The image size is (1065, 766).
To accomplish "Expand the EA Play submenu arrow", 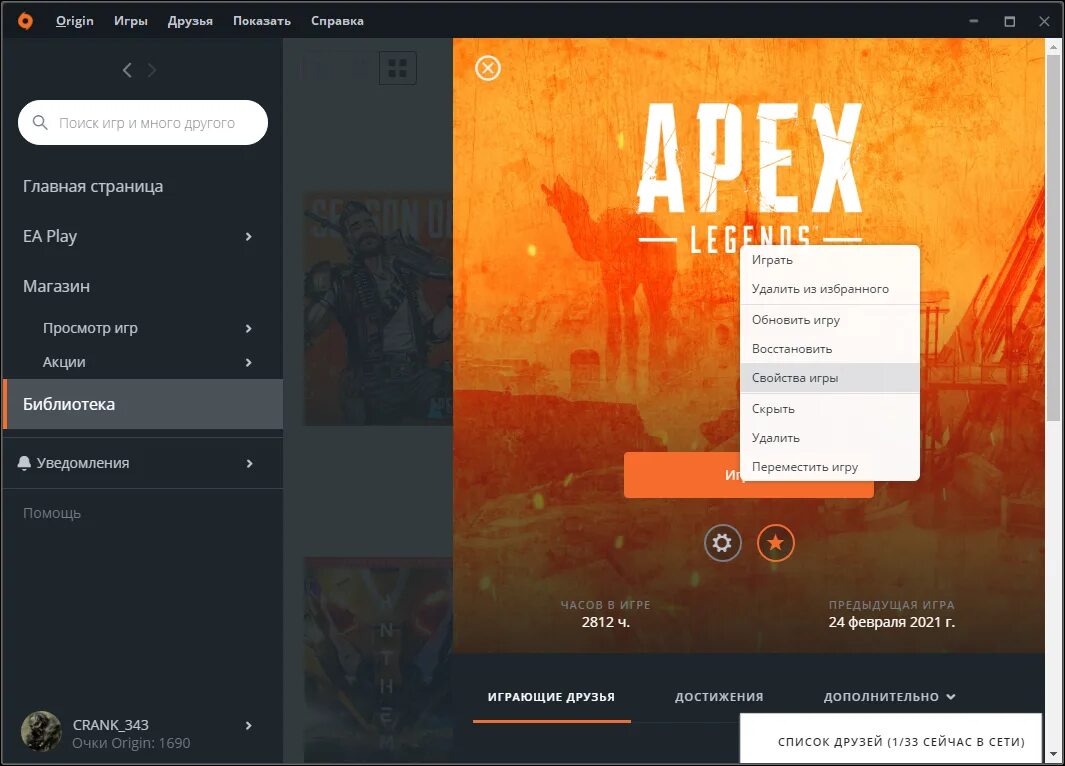I will pos(249,236).
